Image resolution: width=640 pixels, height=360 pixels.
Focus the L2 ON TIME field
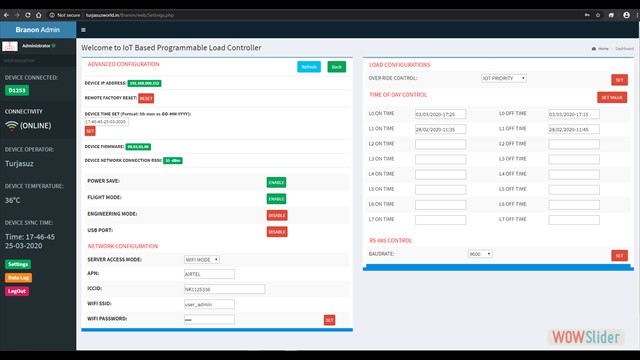pos(440,144)
